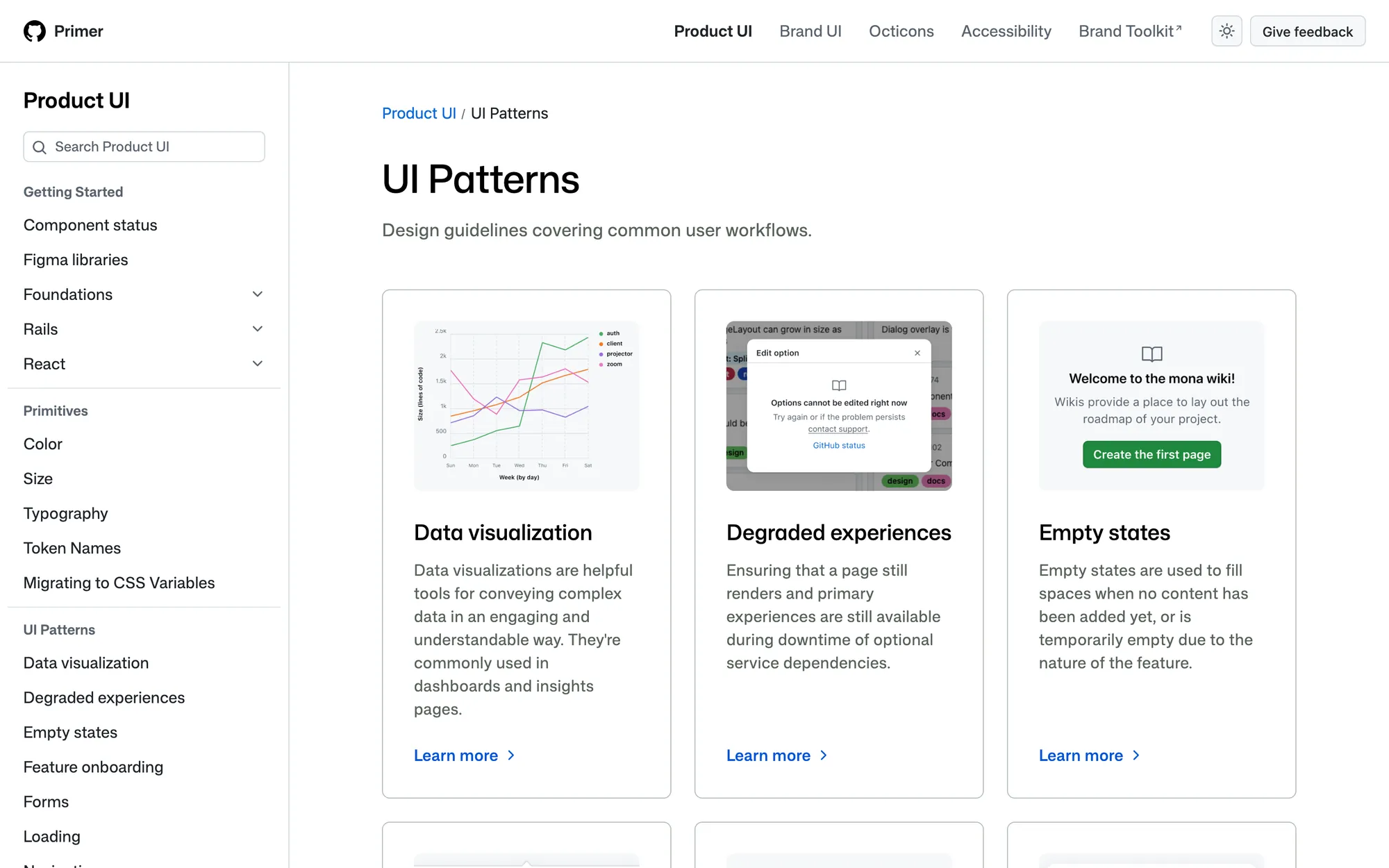The image size is (1389, 868).
Task: Click the Give feedback button
Action: [x=1307, y=31]
